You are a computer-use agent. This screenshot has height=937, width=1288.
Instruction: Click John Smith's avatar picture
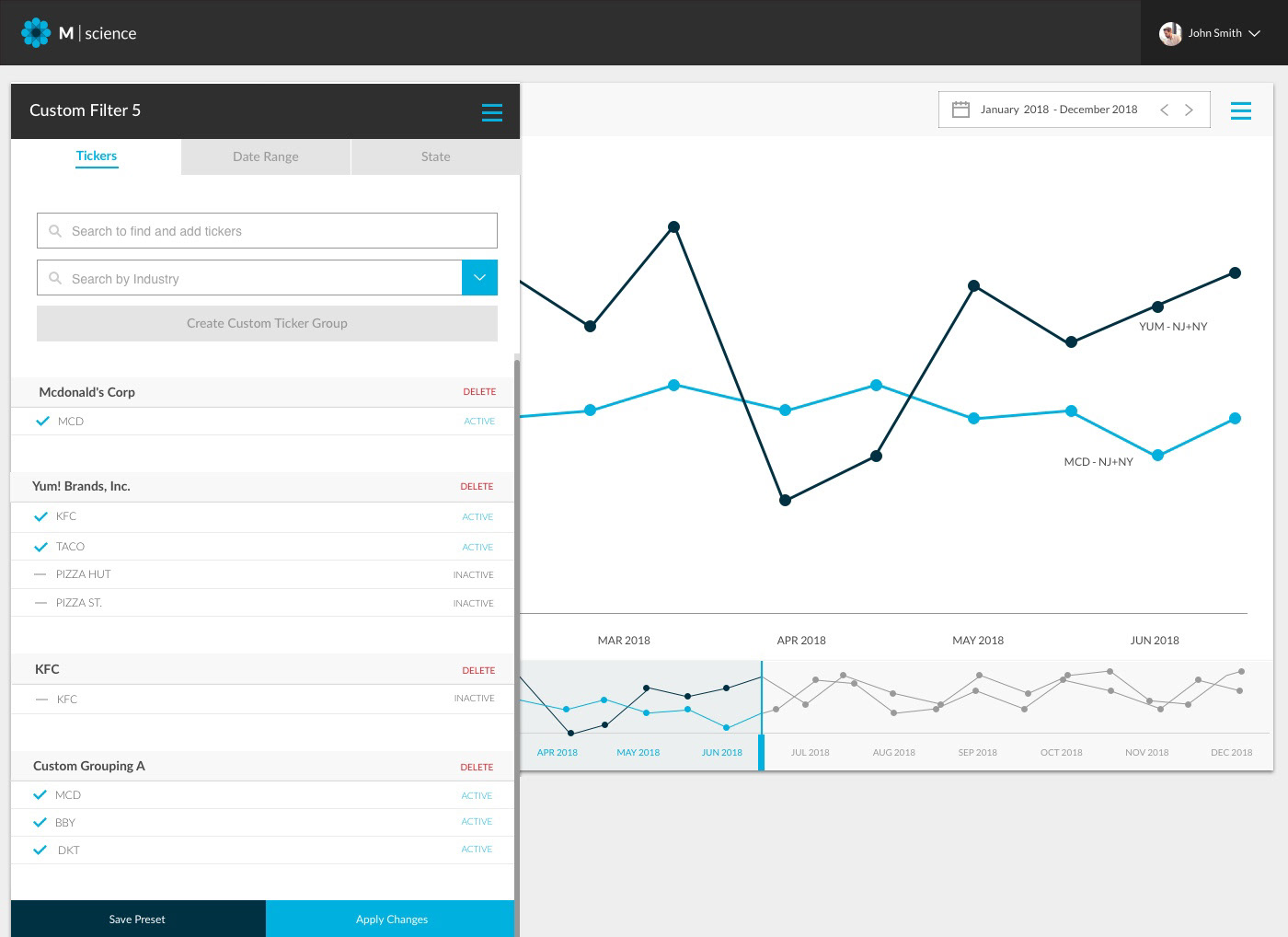[1170, 34]
